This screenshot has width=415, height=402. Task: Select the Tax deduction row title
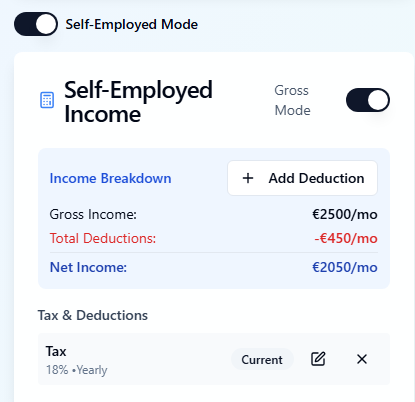point(56,351)
